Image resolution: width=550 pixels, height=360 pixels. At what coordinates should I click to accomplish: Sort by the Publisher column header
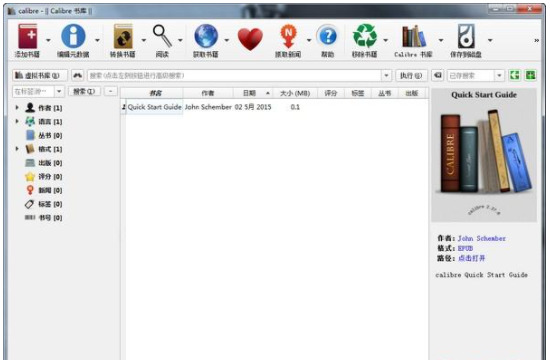tap(412, 93)
